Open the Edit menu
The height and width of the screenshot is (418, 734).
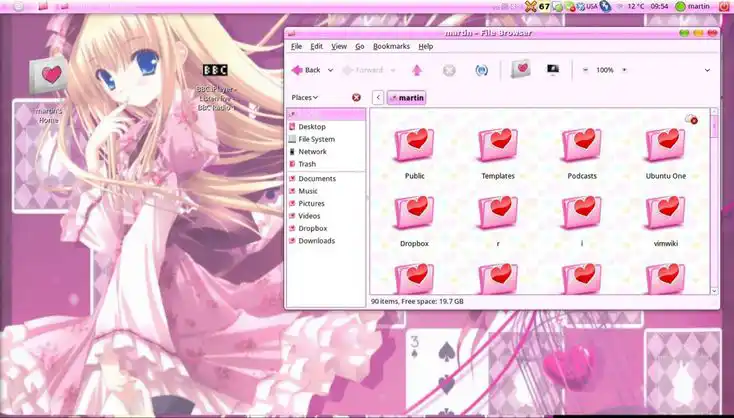point(316,46)
